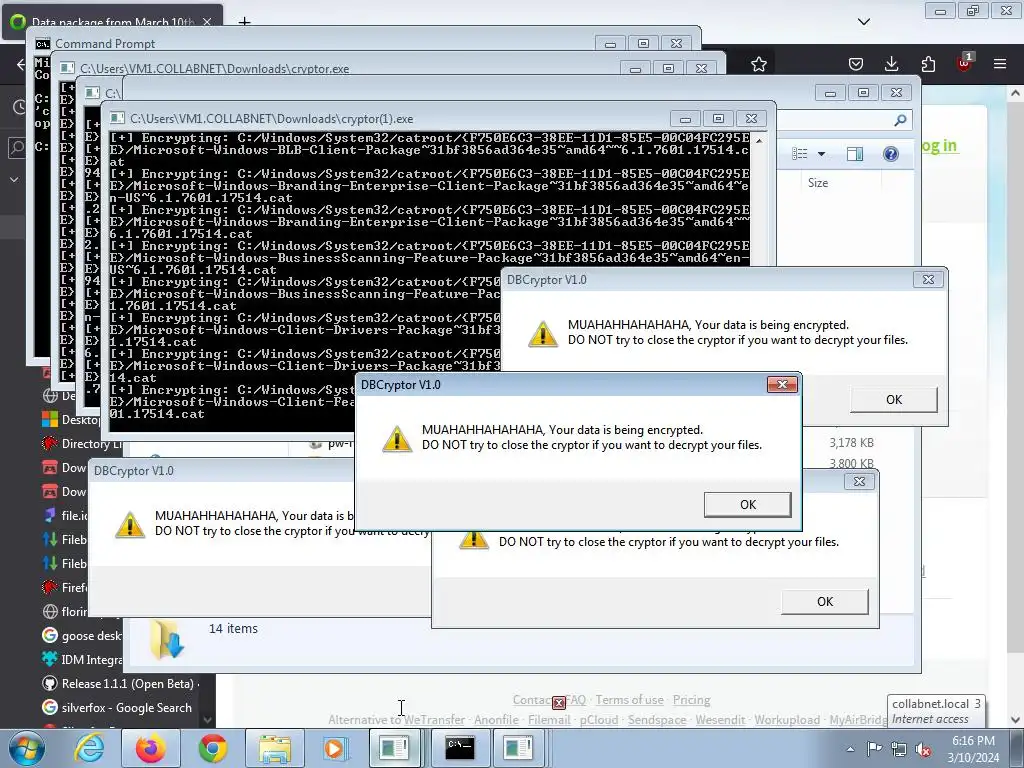Open Terms of use footer link

630,700
